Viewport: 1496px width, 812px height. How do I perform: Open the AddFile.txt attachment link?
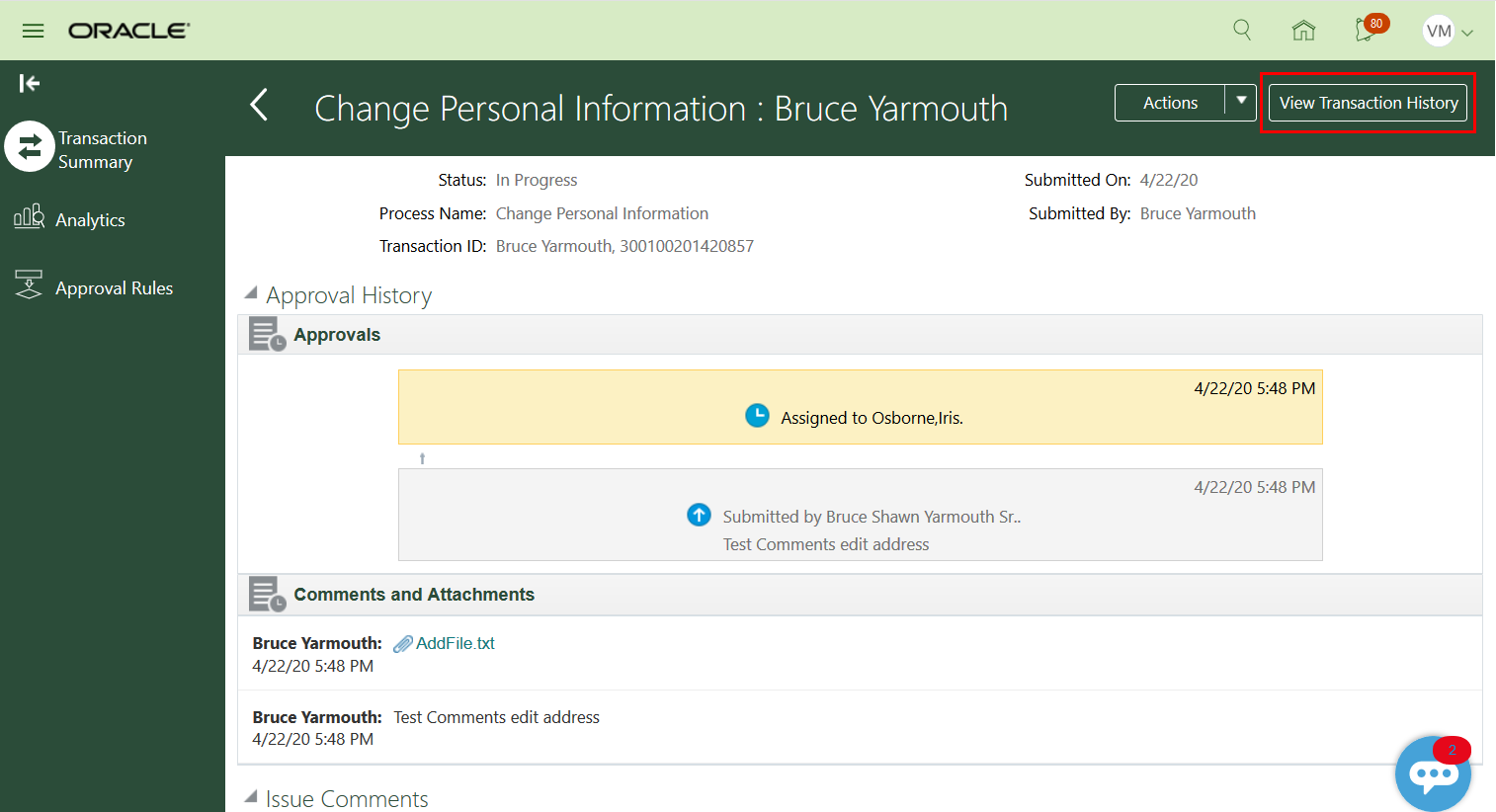[456, 643]
